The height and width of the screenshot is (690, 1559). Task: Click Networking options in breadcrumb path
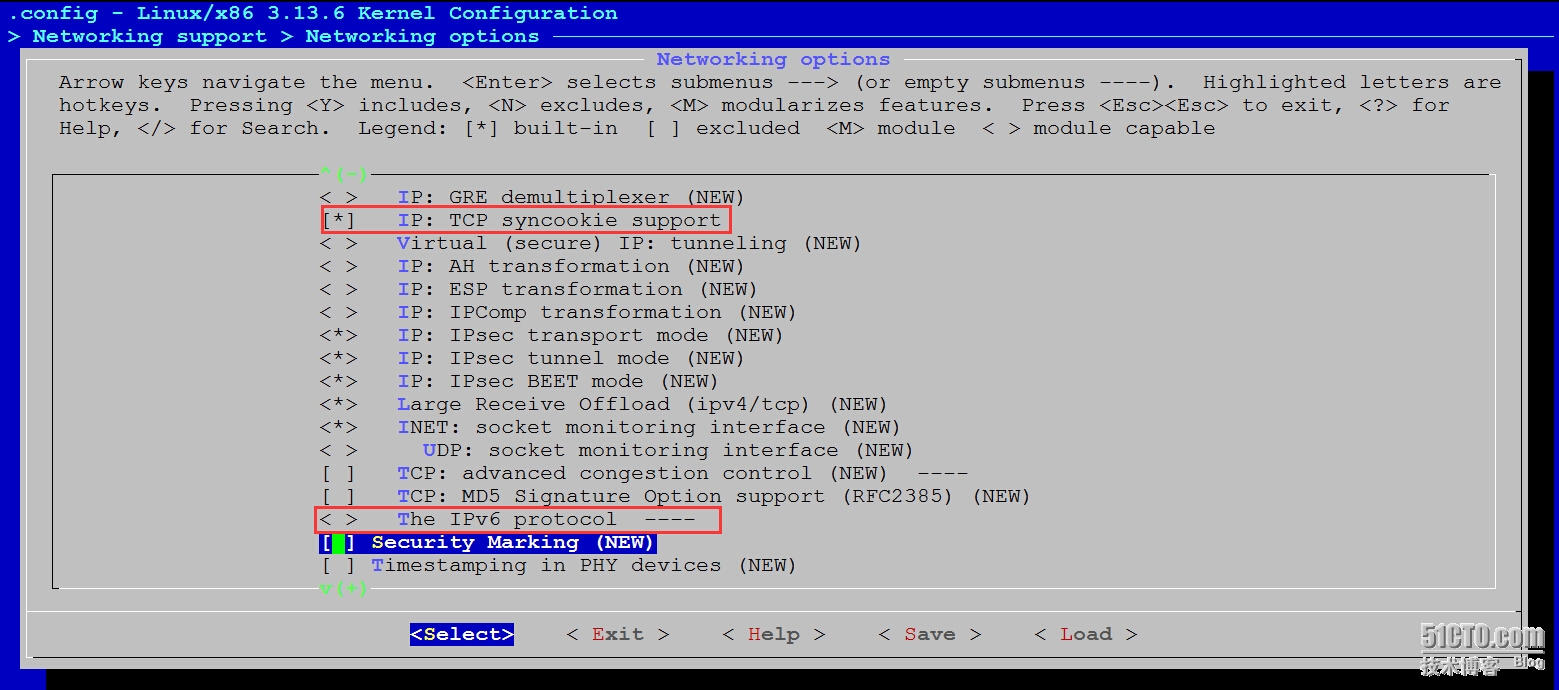click(422, 36)
